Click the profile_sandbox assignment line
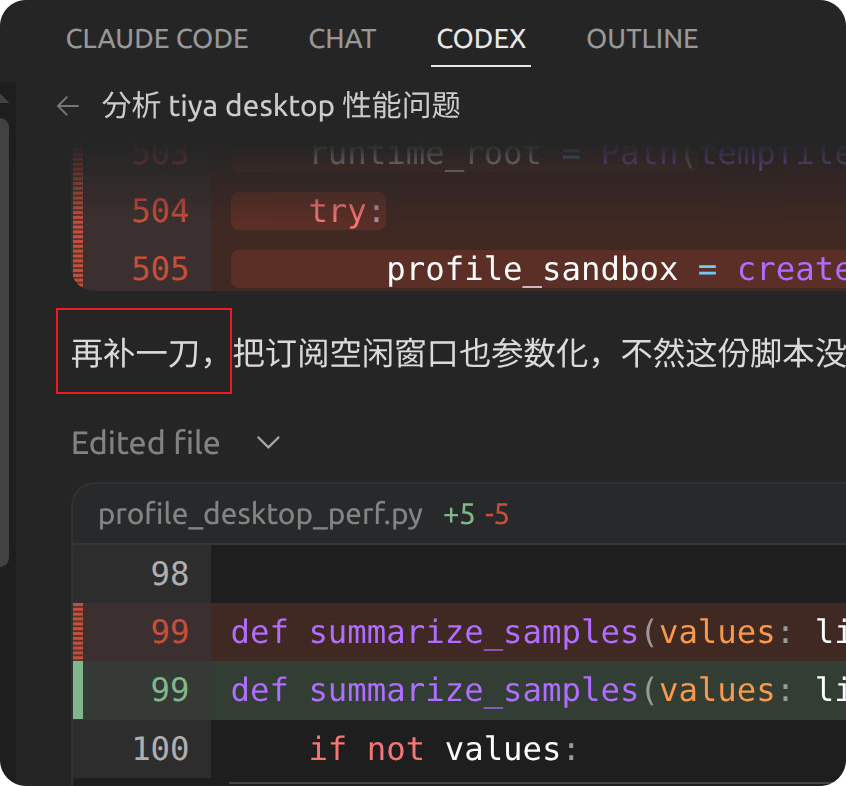Image resolution: width=846 pixels, height=786 pixels. [538, 269]
